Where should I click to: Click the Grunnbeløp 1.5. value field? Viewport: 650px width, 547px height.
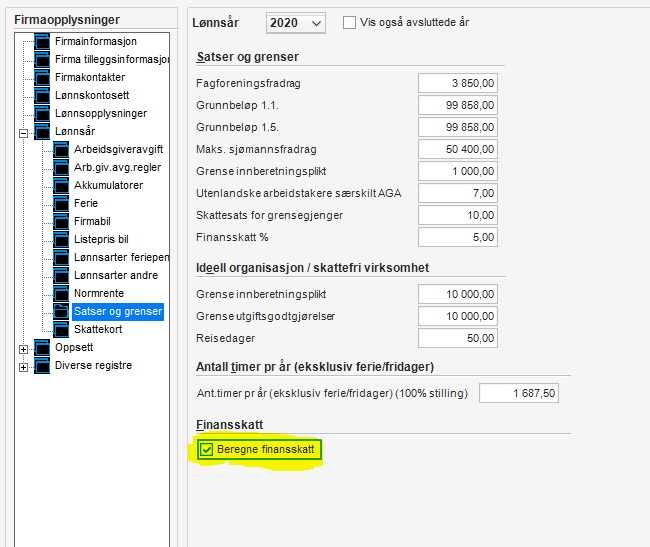(x=458, y=127)
